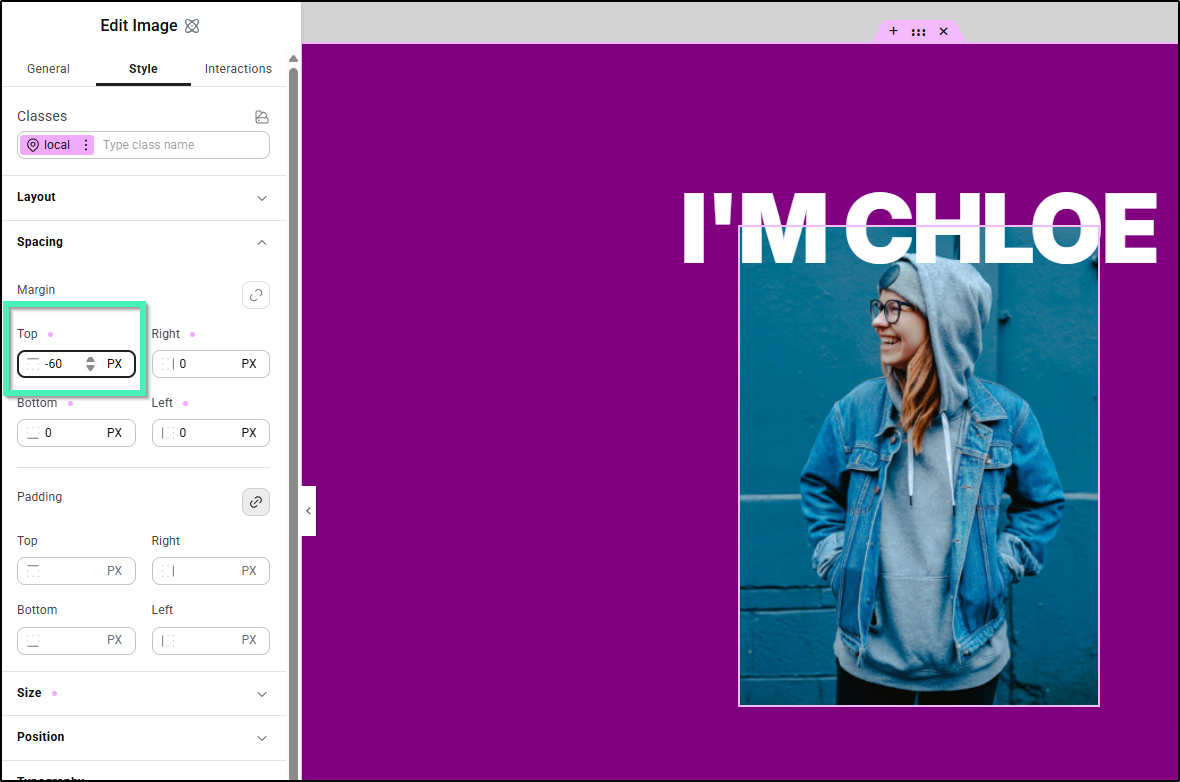Open the Padding Top PX unit selector

(x=114, y=571)
